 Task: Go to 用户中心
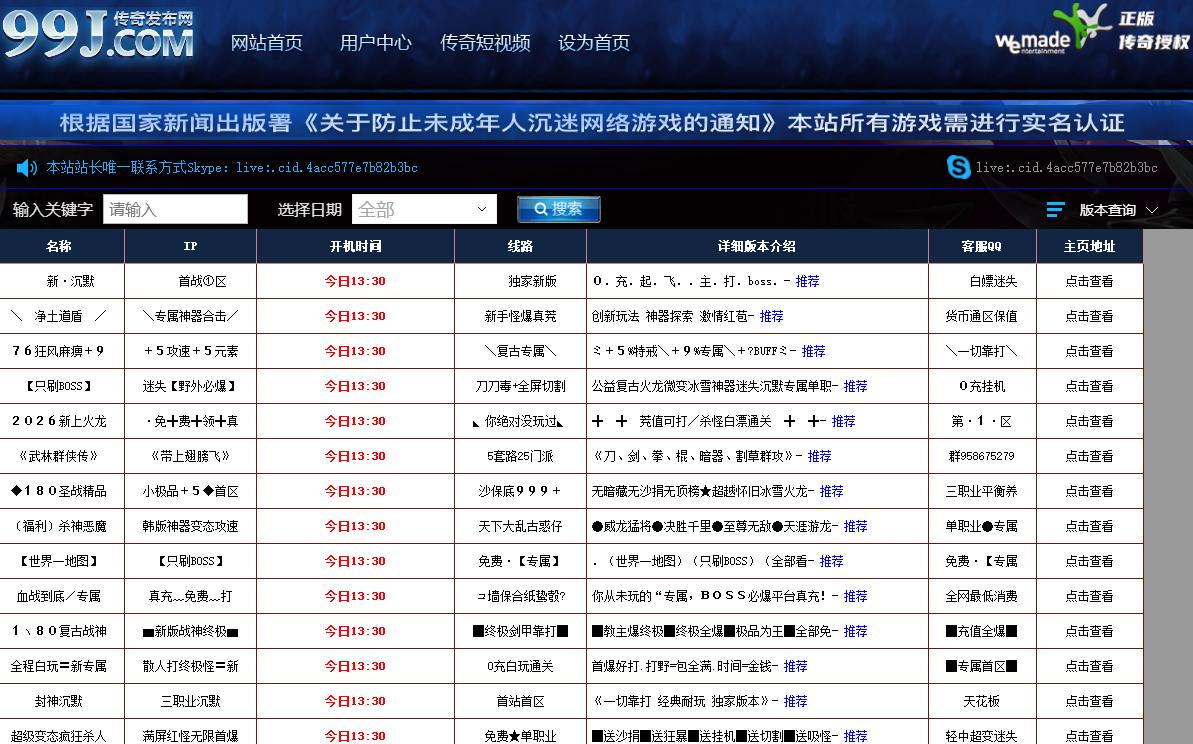(375, 43)
